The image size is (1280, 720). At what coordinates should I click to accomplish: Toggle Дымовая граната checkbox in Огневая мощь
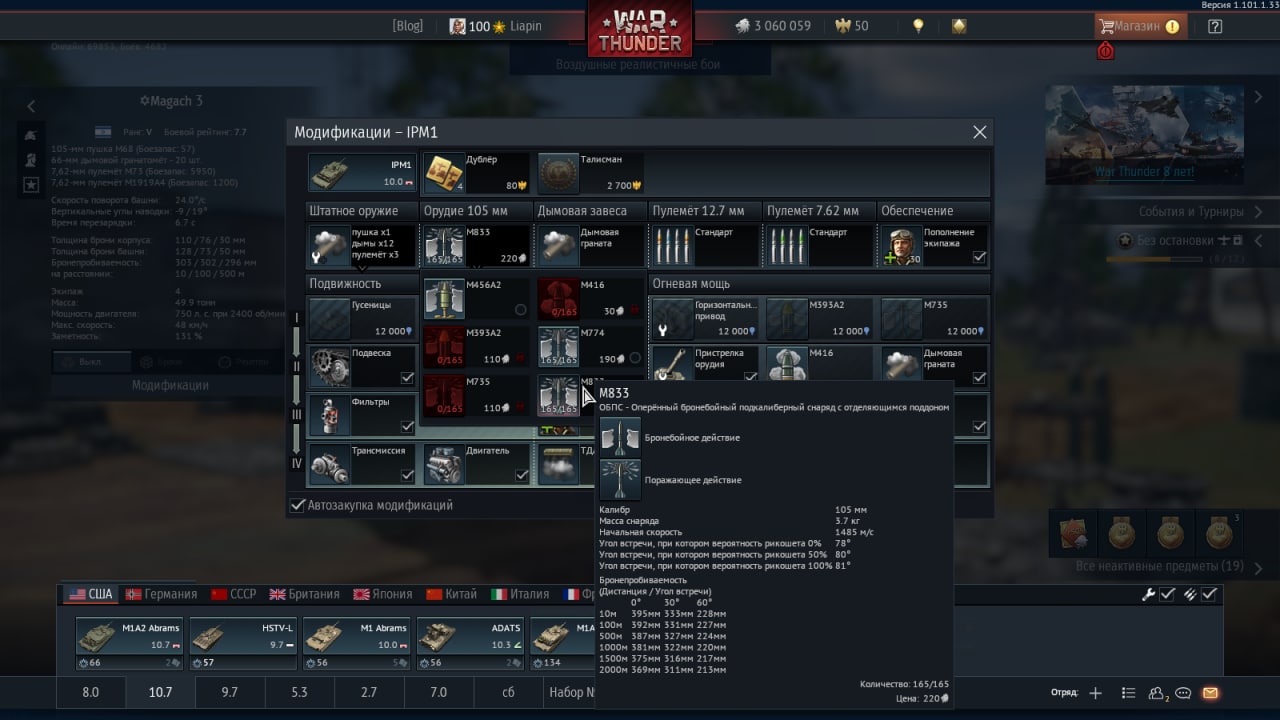979,378
